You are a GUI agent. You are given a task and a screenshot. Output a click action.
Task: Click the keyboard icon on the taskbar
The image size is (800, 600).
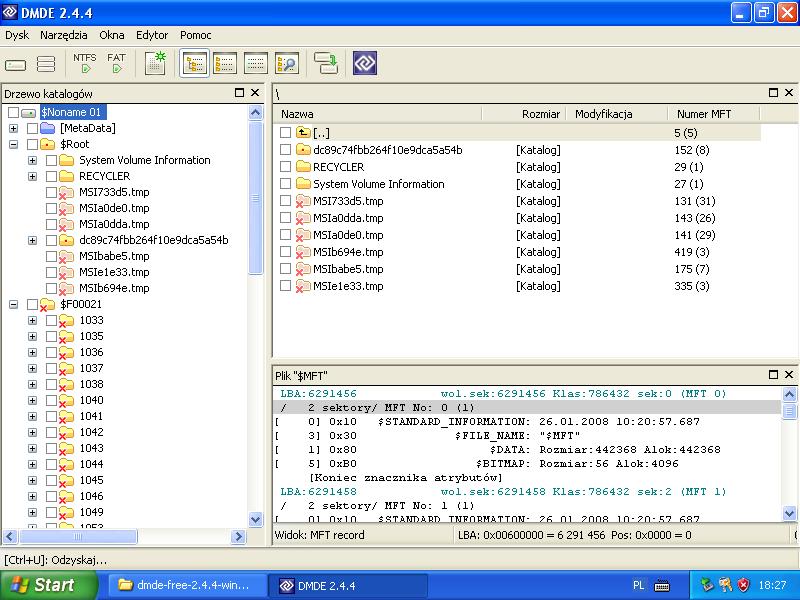coord(662,585)
